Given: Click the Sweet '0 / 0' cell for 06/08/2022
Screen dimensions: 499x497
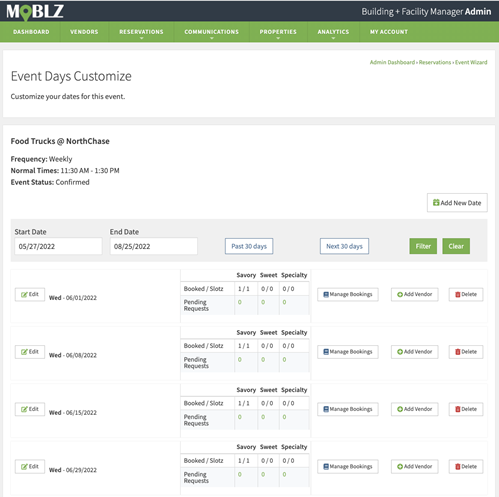Looking at the screenshot, I should point(267,346).
